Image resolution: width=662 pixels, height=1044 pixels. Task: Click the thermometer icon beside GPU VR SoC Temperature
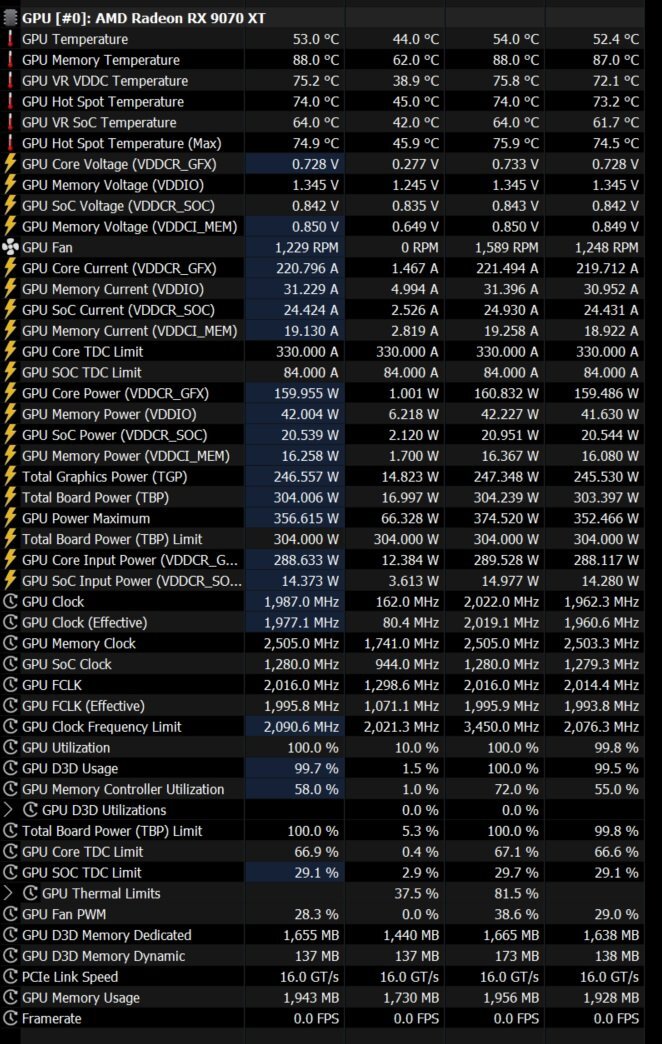tap(10, 123)
